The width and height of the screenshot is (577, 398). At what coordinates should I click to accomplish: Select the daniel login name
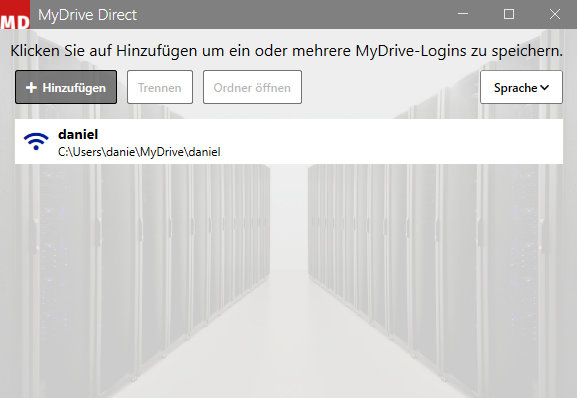point(78,134)
